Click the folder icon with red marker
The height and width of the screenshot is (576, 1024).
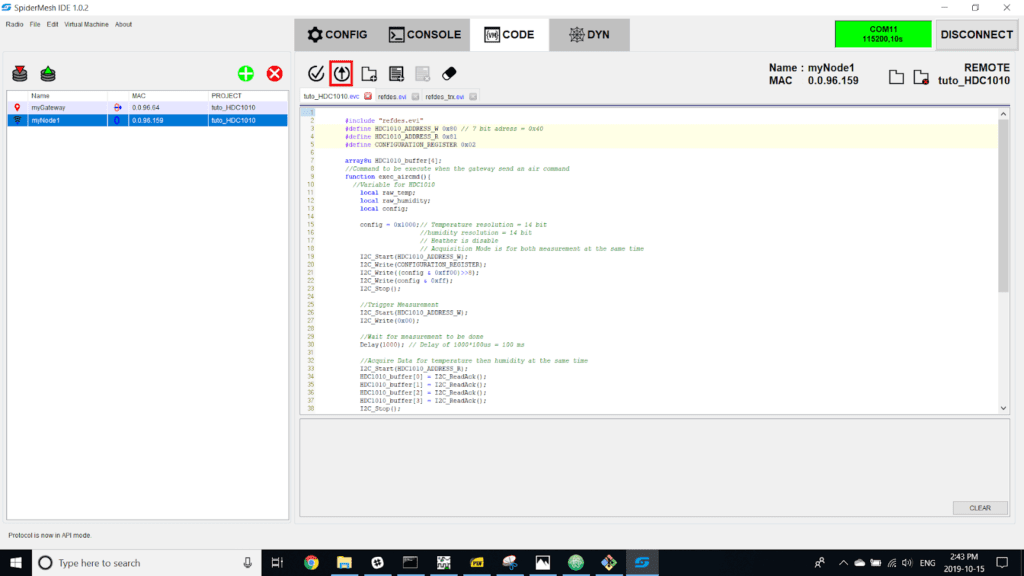tap(921, 77)
